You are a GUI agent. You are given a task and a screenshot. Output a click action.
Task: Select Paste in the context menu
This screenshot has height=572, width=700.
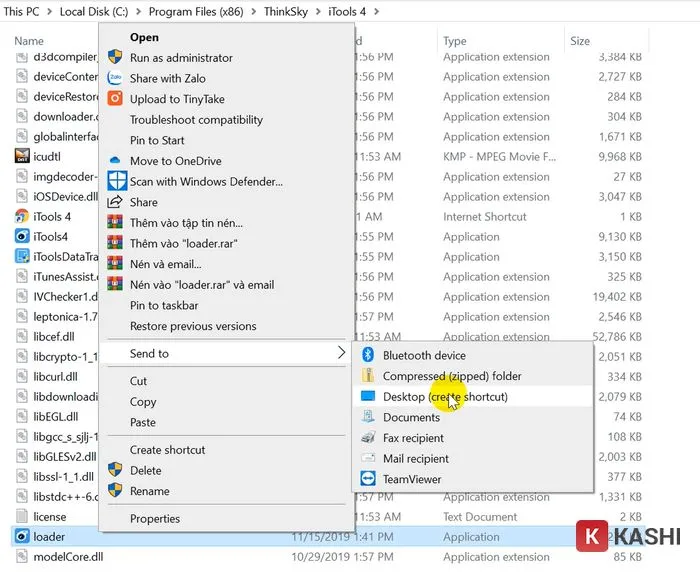tap(227, 422)
